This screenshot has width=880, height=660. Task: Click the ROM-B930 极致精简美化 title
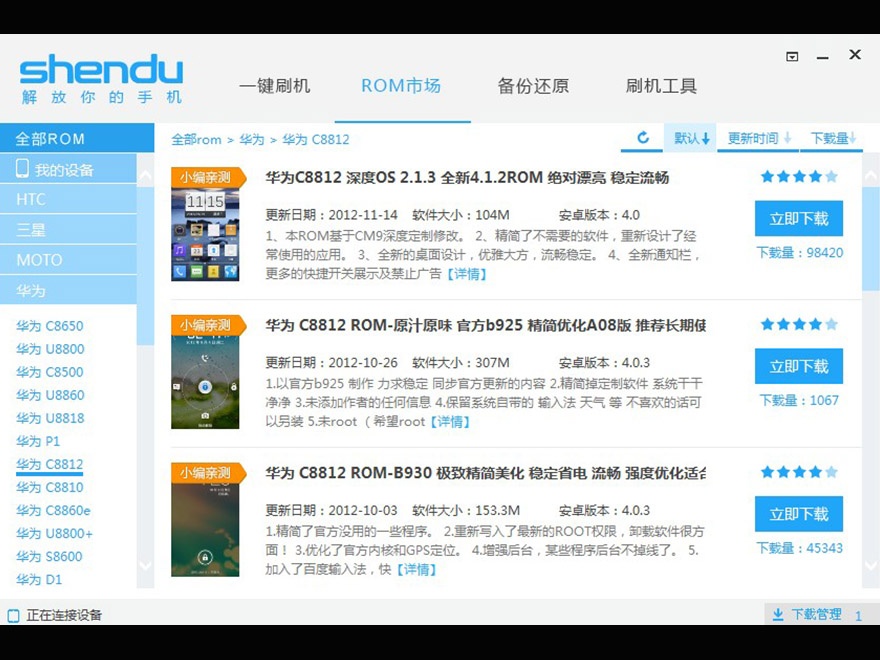(485, 473)
